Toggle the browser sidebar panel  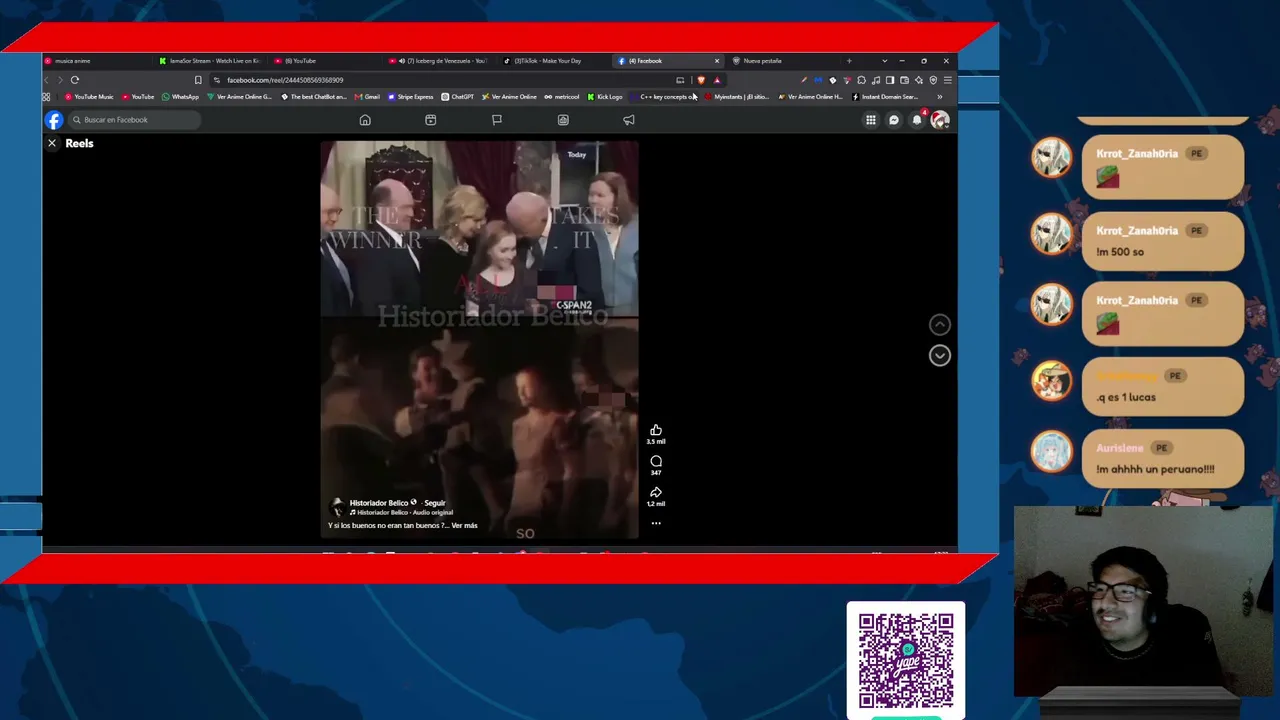890,80
